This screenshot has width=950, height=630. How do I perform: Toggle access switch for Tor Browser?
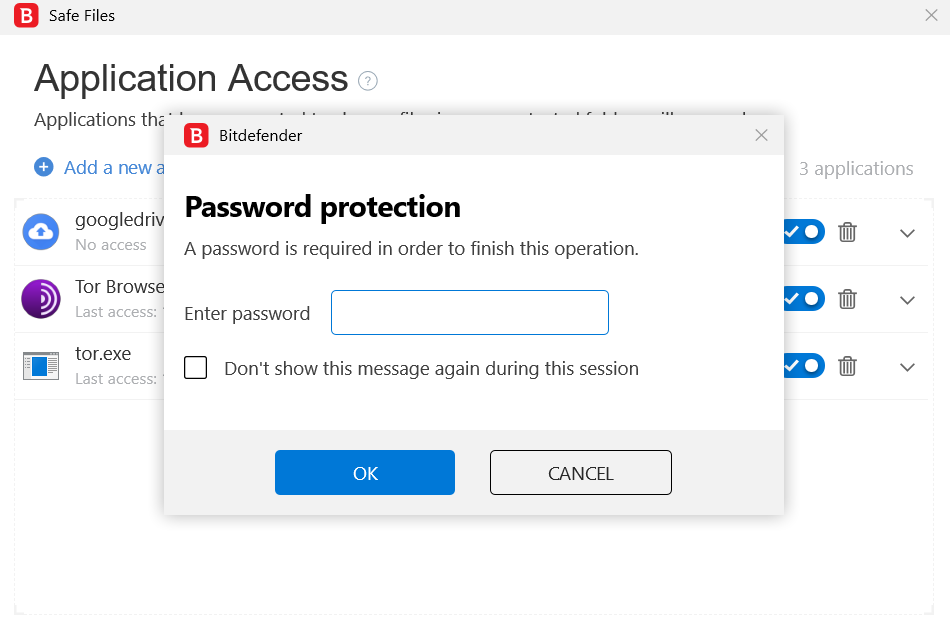[804, 298]
